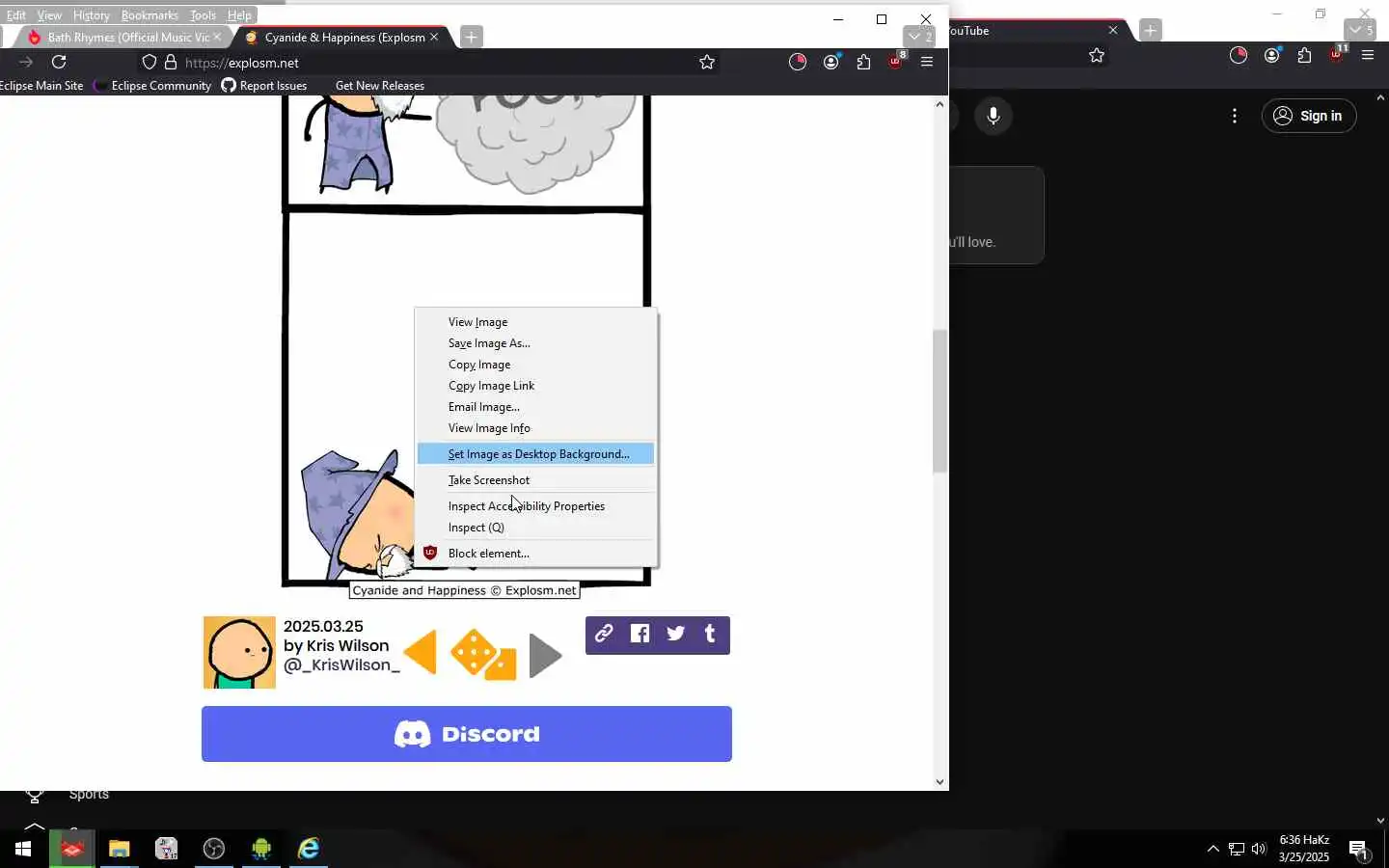Viewport: 1389px width, 868px height.
Task: Open new tab in Explosm window
Action: 471,37
